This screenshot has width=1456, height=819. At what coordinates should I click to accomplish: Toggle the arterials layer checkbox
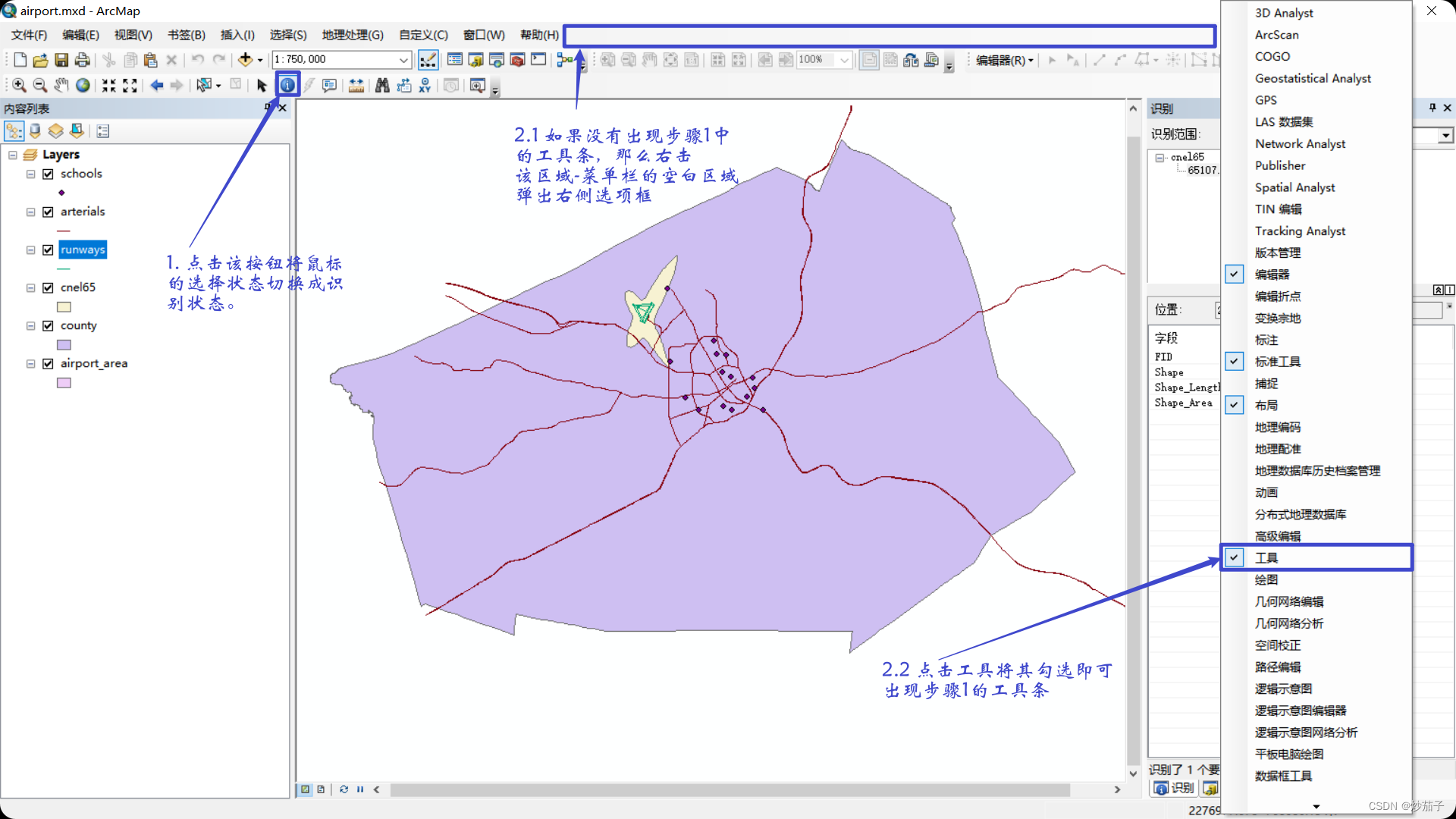point(48,212)
